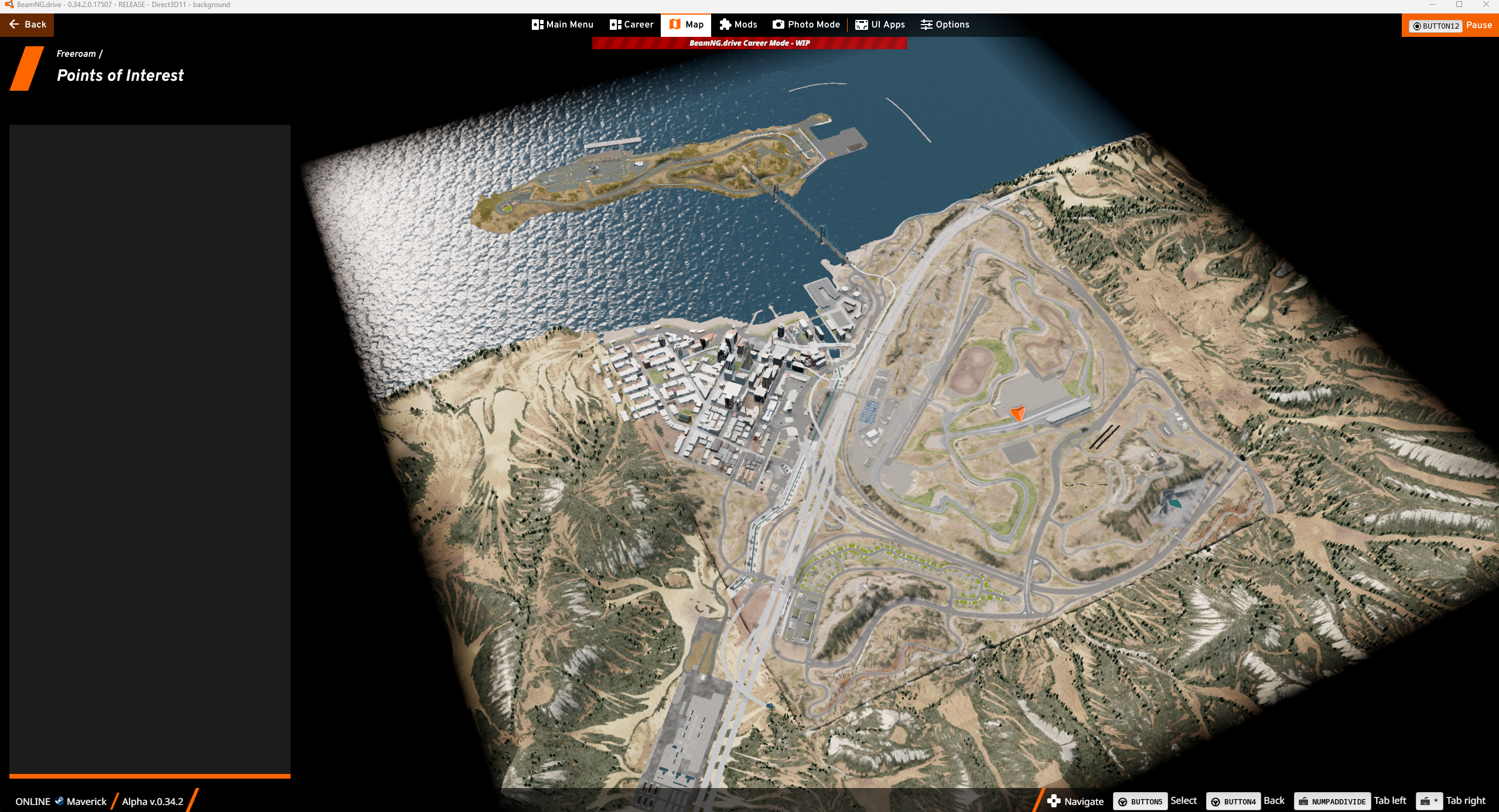1499x812 pixels.
Task: Click the Alpha v.0.34.2 version label
Action: click(x=152, y=801)
